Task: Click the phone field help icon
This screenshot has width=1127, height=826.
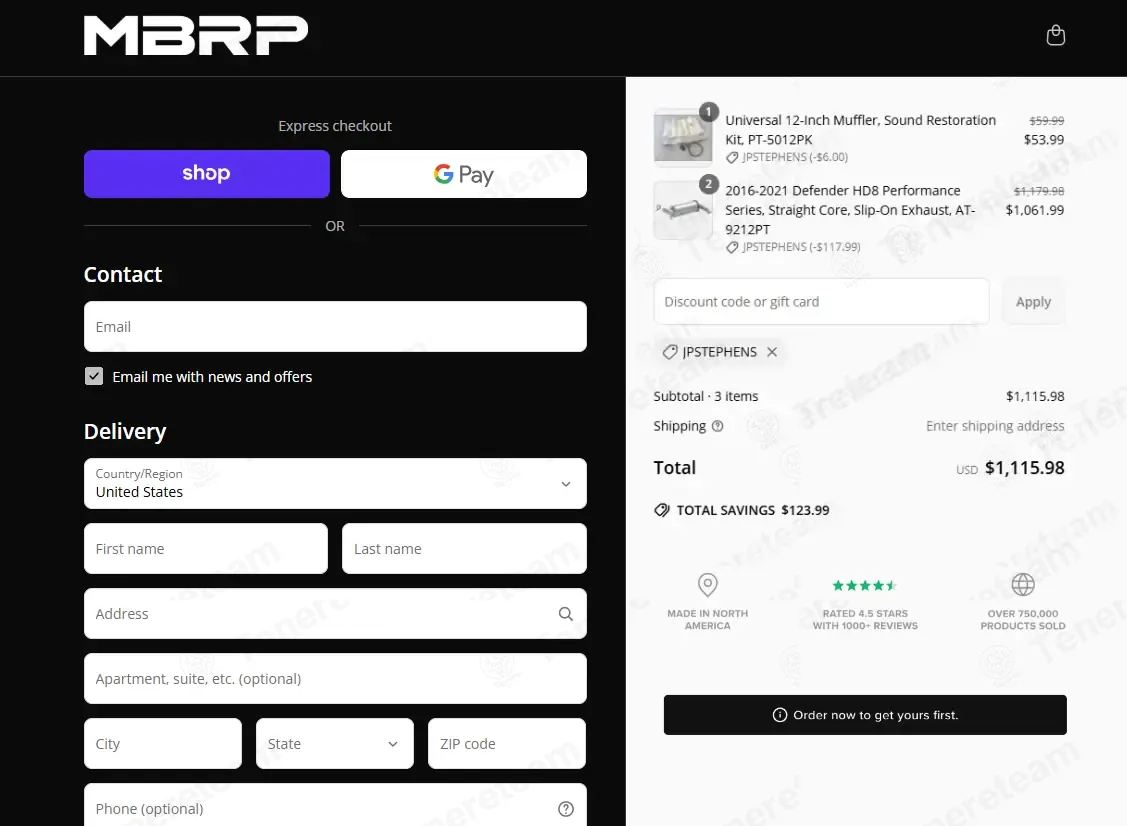Action: tap(566, 808)
